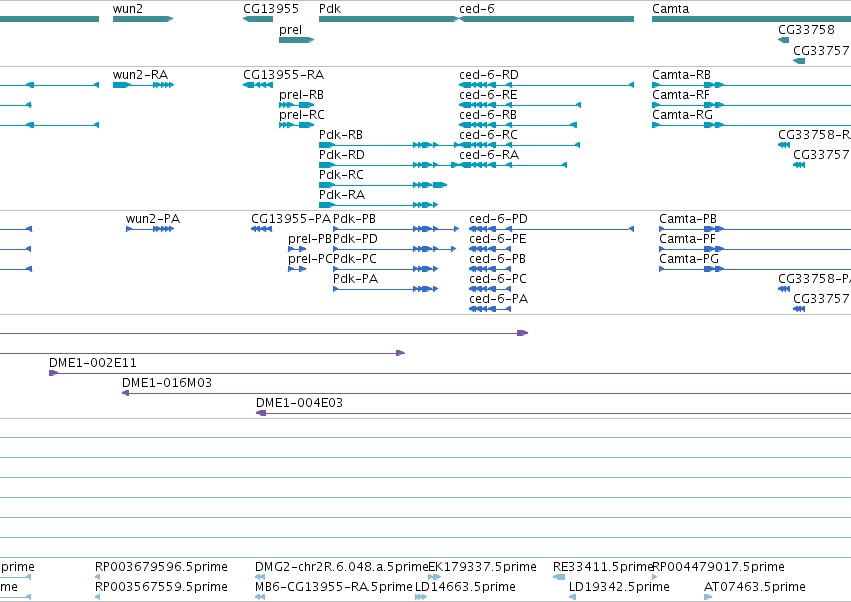Open protein Camta-PF
Screen dimensions: 851x602
click(x=687, y=239)
